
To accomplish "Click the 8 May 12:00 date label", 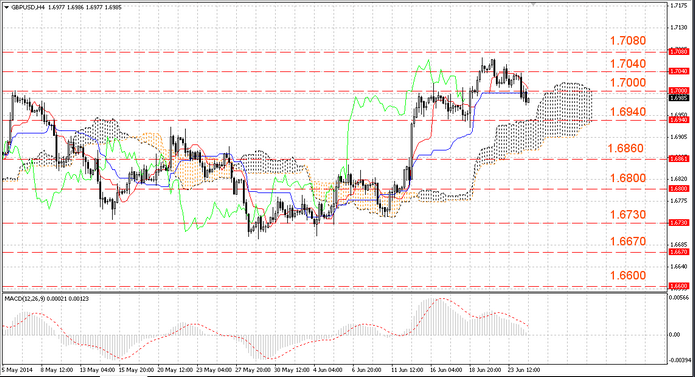I will (x=57, y=369).
